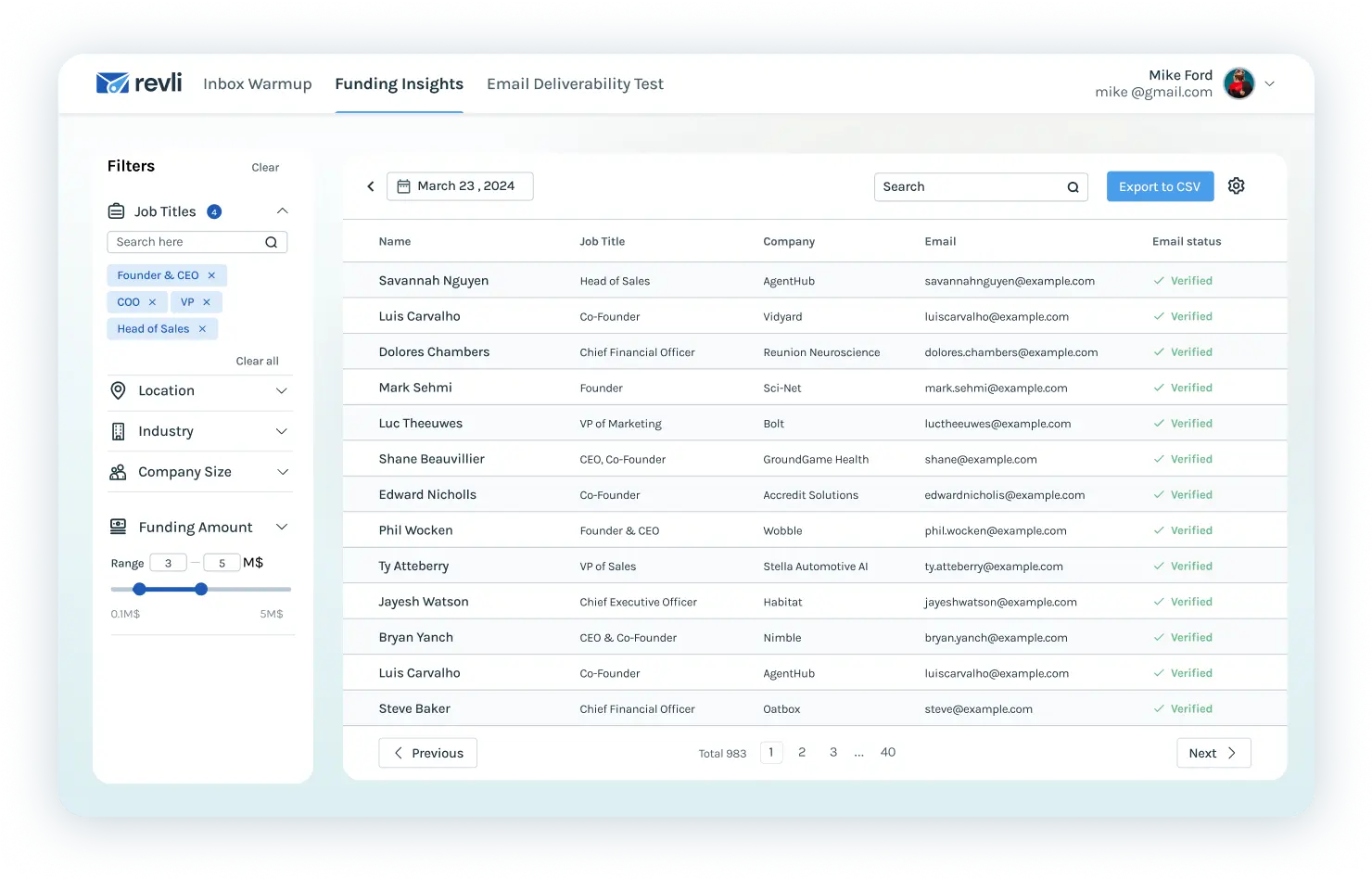Viewport: 1372px width, 879px height.
Task: Switch to the Inbox Warmup tab
Action: coord(258,83)
